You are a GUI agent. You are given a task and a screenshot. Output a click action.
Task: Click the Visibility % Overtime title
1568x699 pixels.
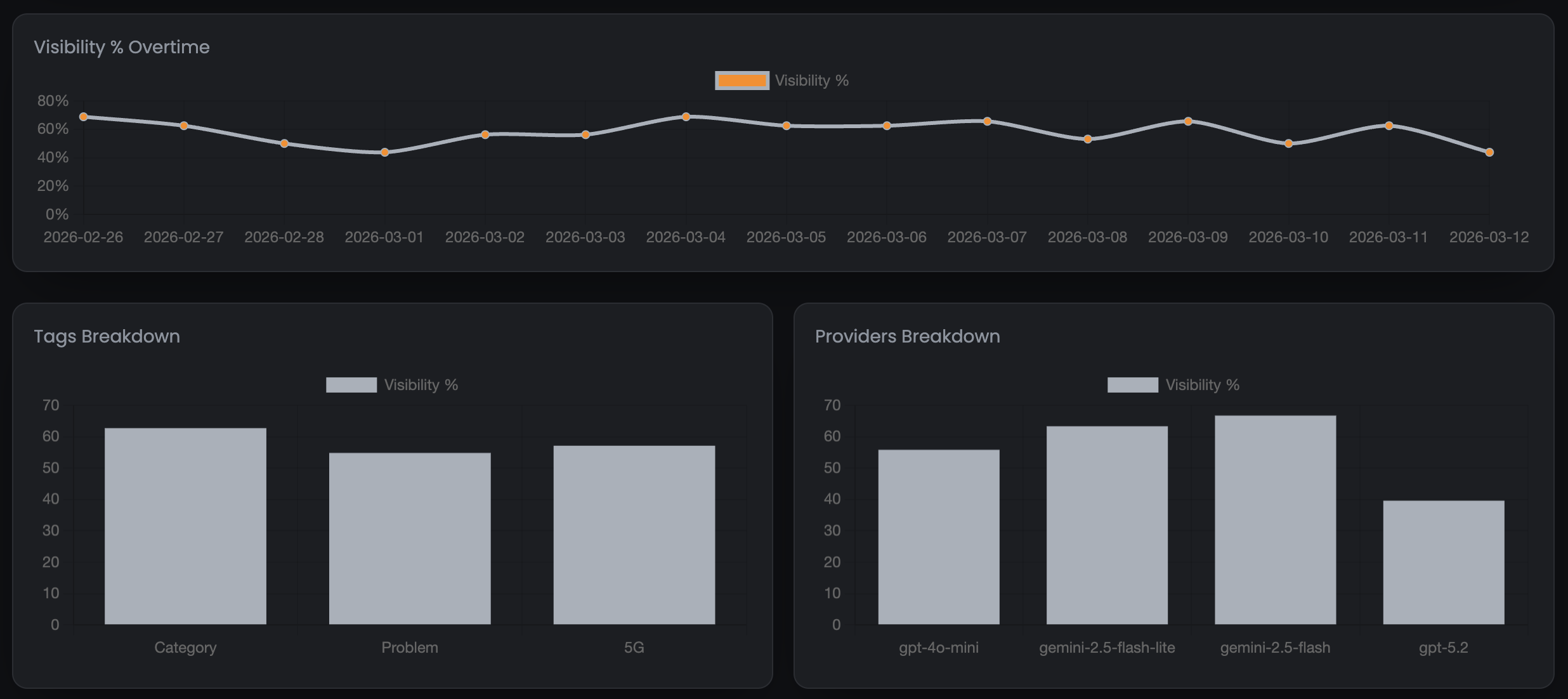click(122, 47)
